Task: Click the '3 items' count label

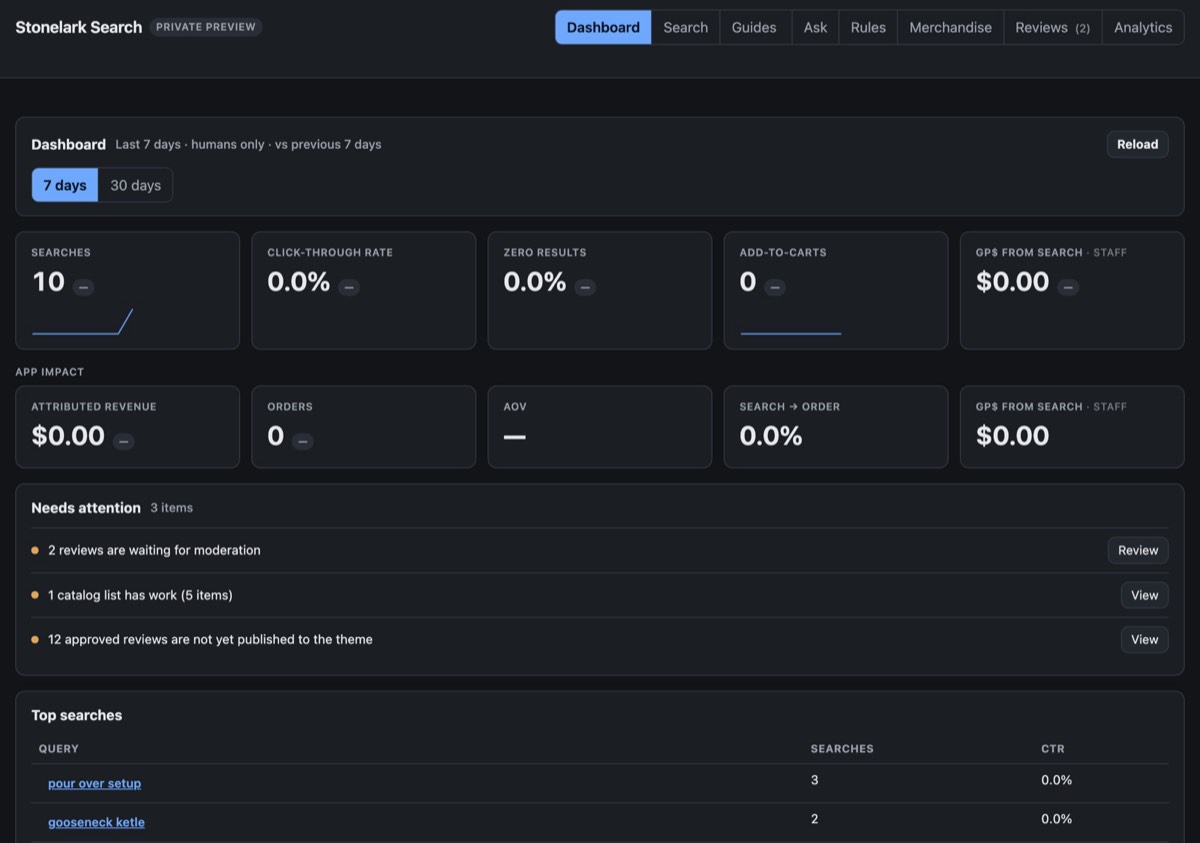Action: (x=171, y=508)
